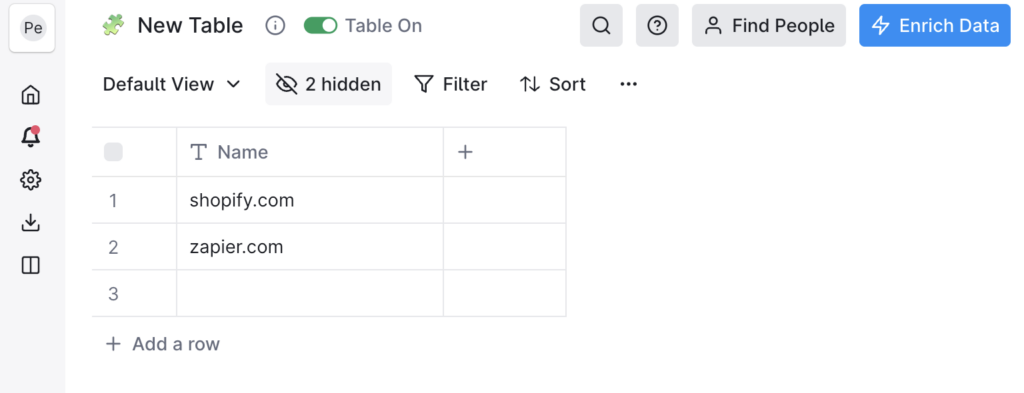Select the empty Name cell in row 3
Image resolution: width=1024 pixels, height=393 pixels.
[x=310, y=294]
